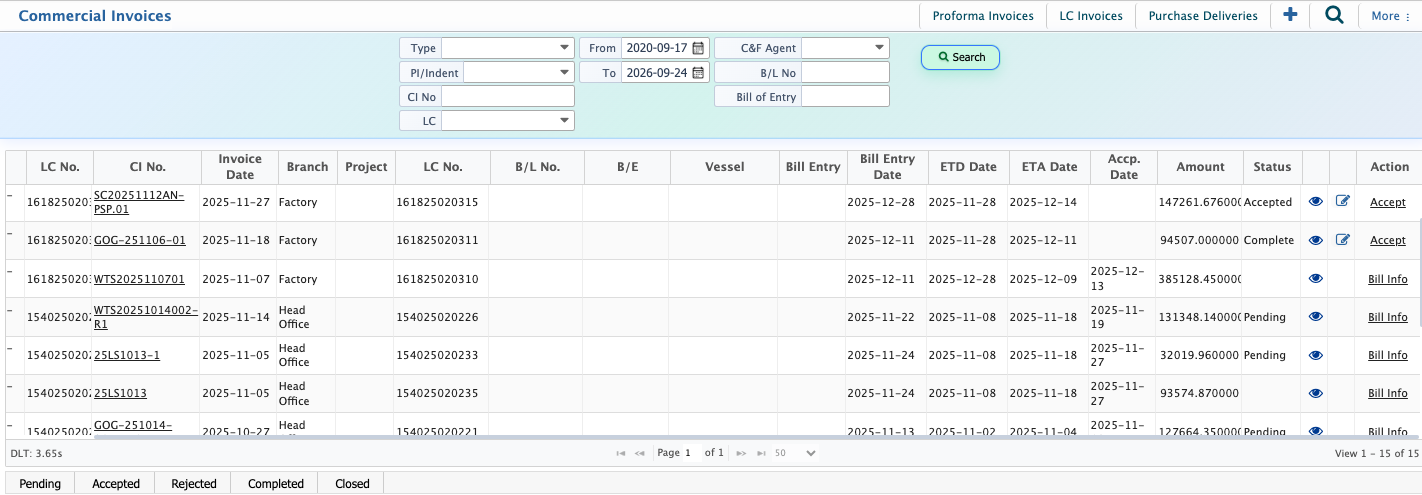Filter by the Pending status tab
Image resolution: width=1422 pixels, height=495 pixels.
pos(40,484)
